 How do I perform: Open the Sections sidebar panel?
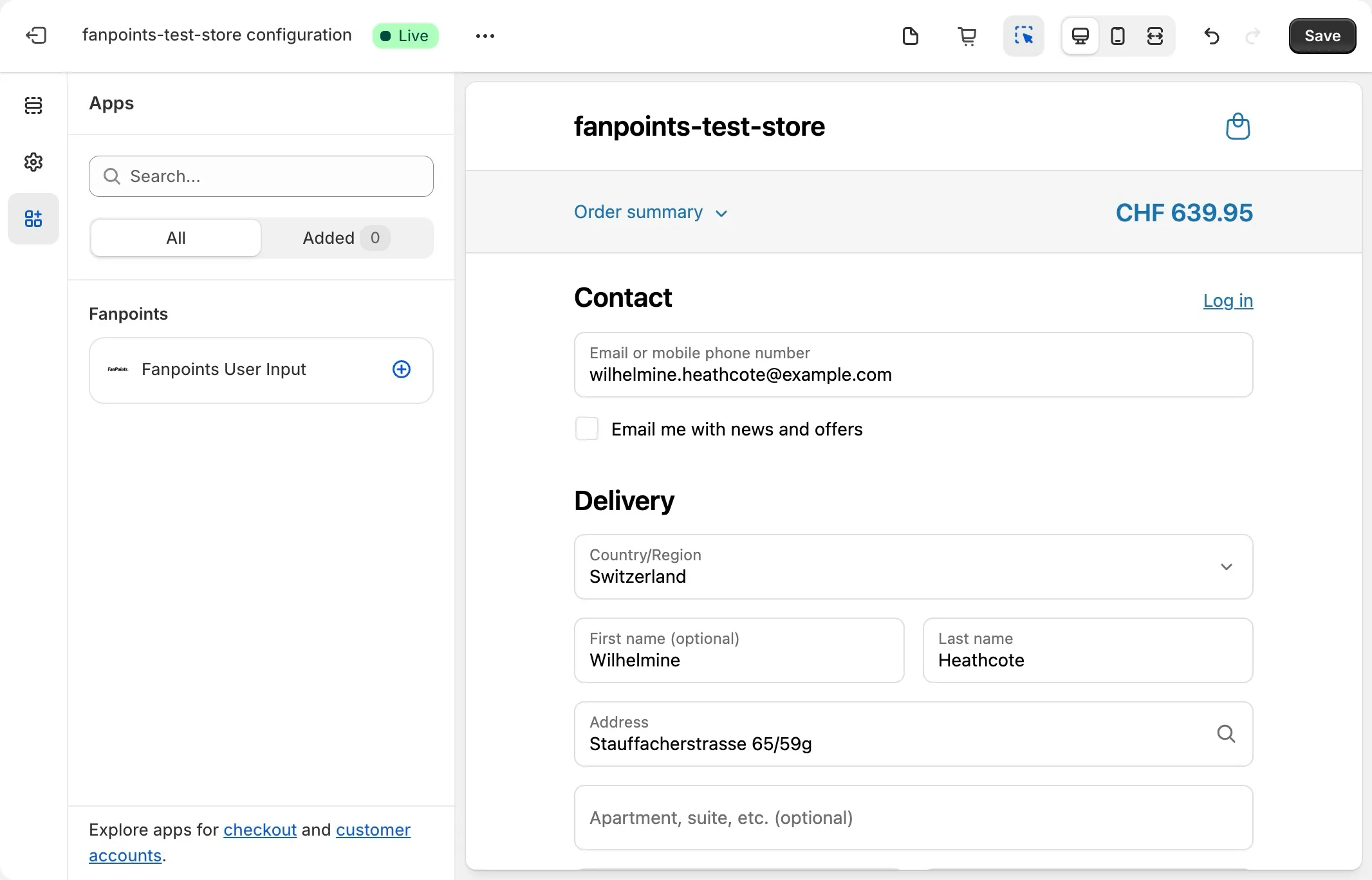33,105
